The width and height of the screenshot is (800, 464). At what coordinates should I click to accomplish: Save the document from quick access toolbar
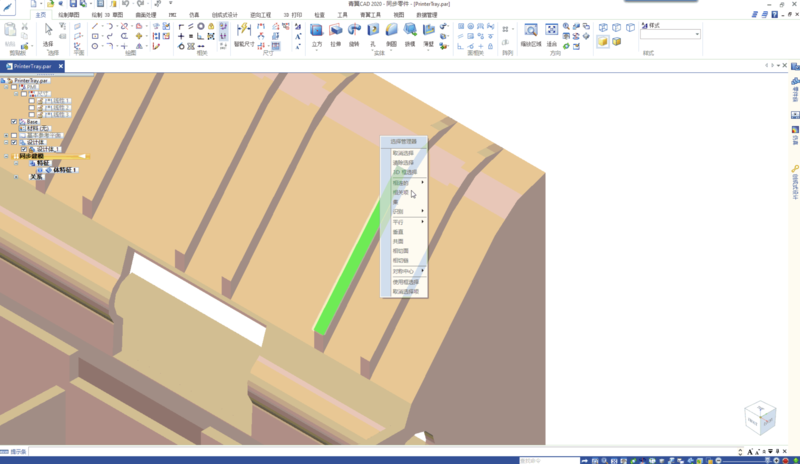point(73,4)
